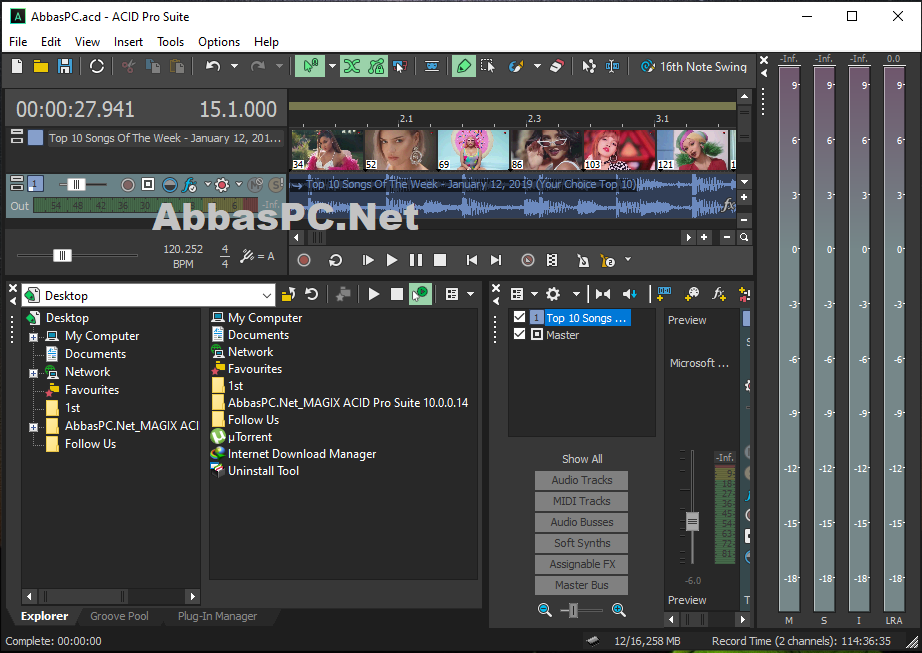922x653 pixels.
Task: Expand AbbasPC.Net_MAGIX ACI tree node
Action: pos(34,427)
